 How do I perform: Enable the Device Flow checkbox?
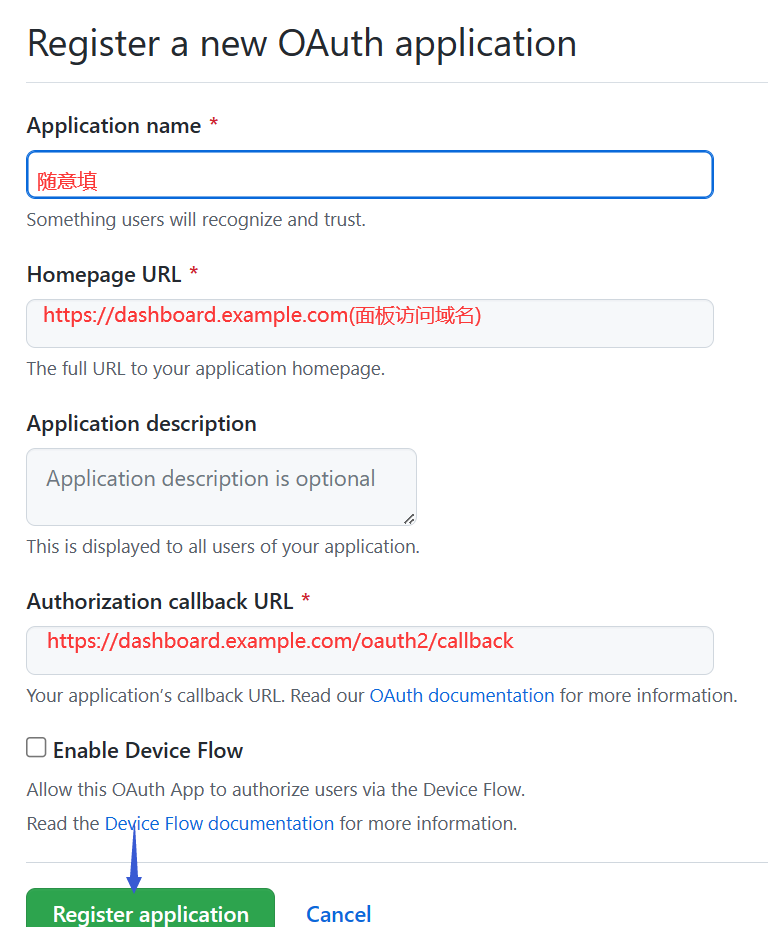pyautogui.click(x=37, y=748)
